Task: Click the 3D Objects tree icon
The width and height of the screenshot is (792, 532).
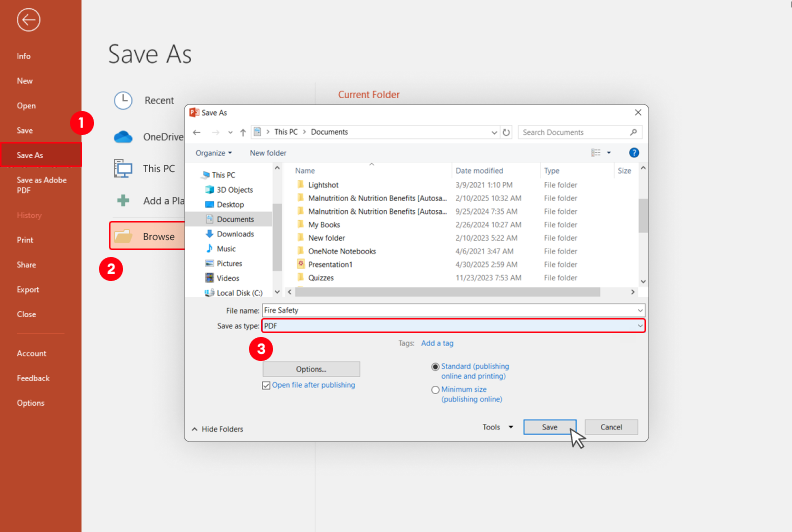Action: pyautogui.click(x=209, y=189)
